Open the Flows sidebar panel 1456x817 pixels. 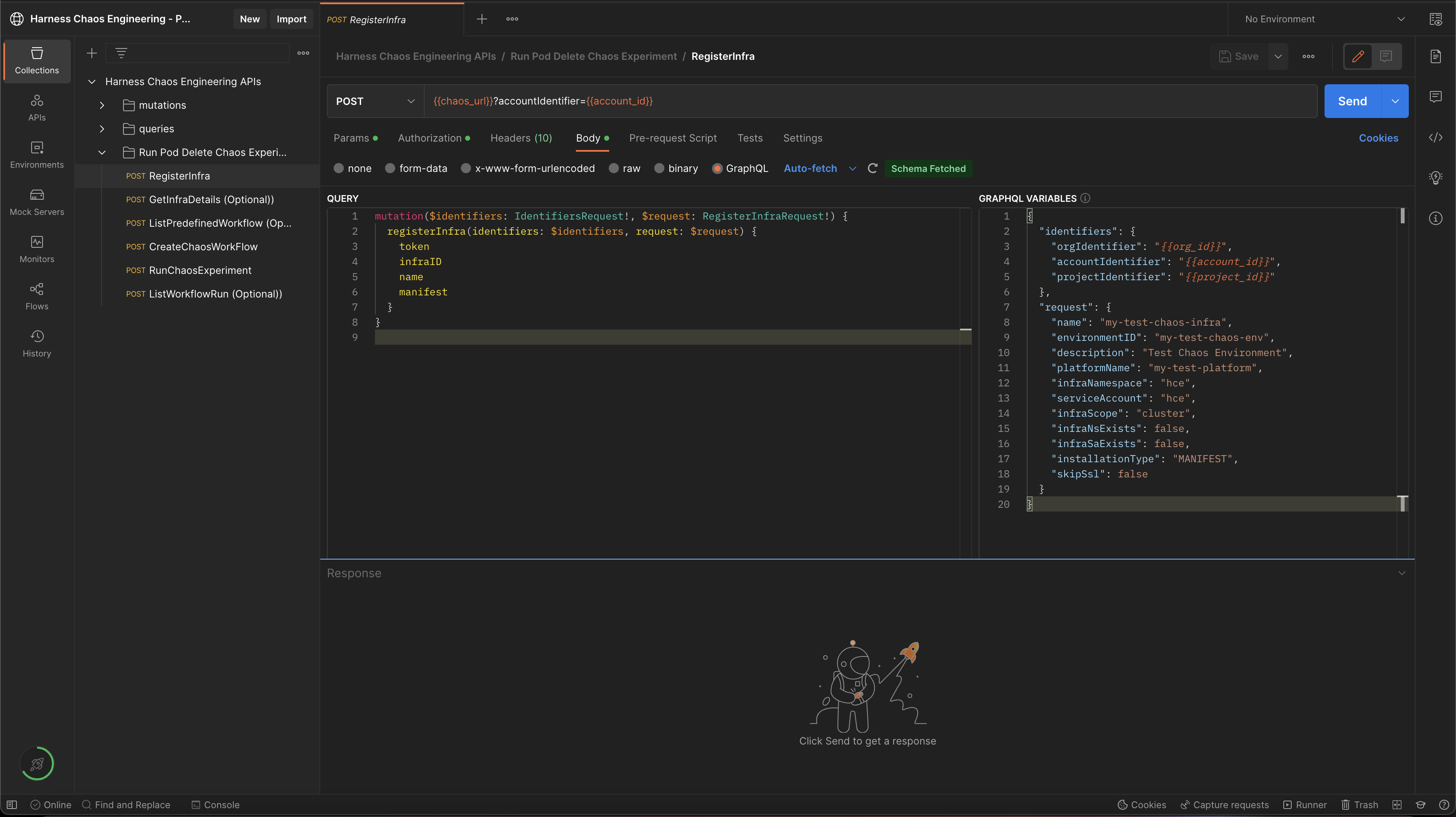coord(37,297)
